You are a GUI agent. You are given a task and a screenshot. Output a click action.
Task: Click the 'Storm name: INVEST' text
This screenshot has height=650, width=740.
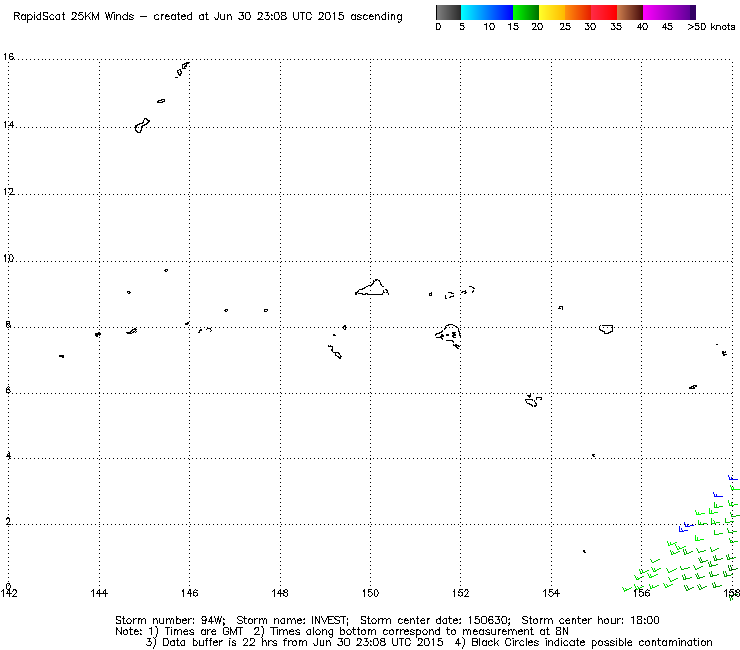(x=291, y=620)
